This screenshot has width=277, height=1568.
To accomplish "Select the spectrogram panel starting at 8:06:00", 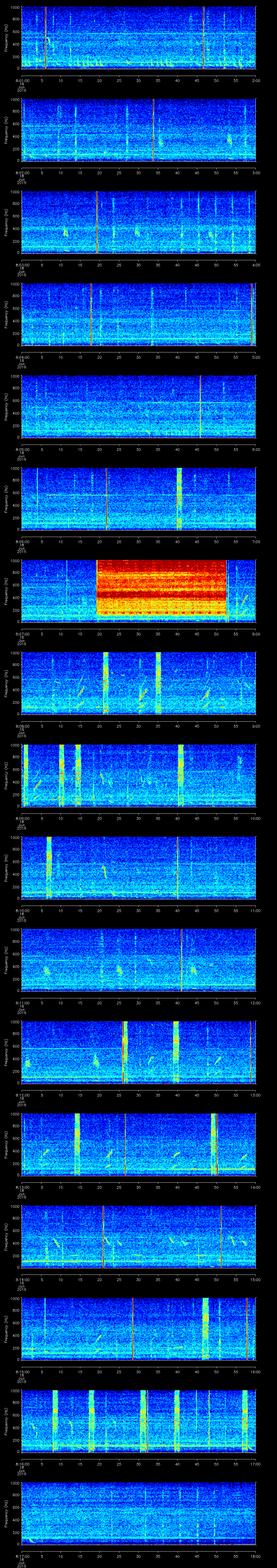I will (139, 499).
